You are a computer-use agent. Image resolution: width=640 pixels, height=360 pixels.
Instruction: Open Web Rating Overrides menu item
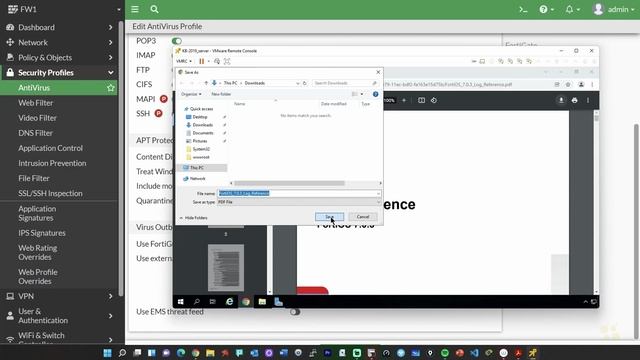tap(38, 253)
